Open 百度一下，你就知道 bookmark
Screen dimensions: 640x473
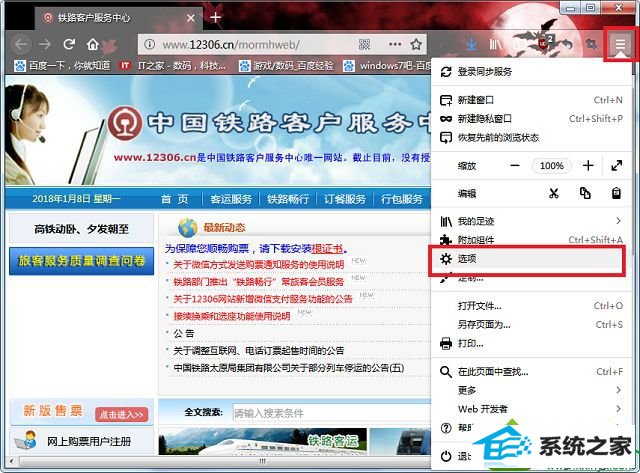pyautogui.click(x=62, y=65)
